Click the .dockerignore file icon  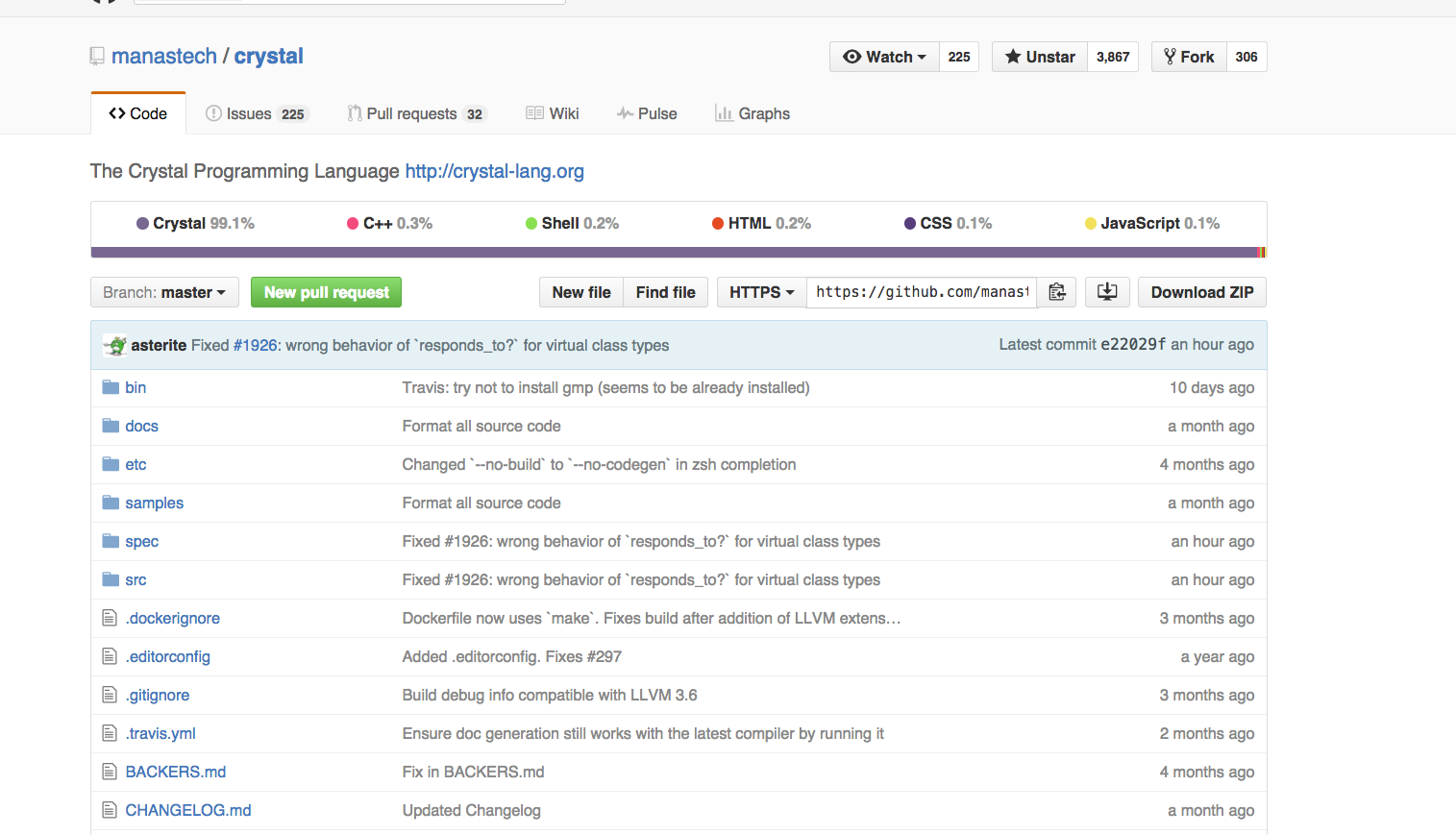pos(110,618)
